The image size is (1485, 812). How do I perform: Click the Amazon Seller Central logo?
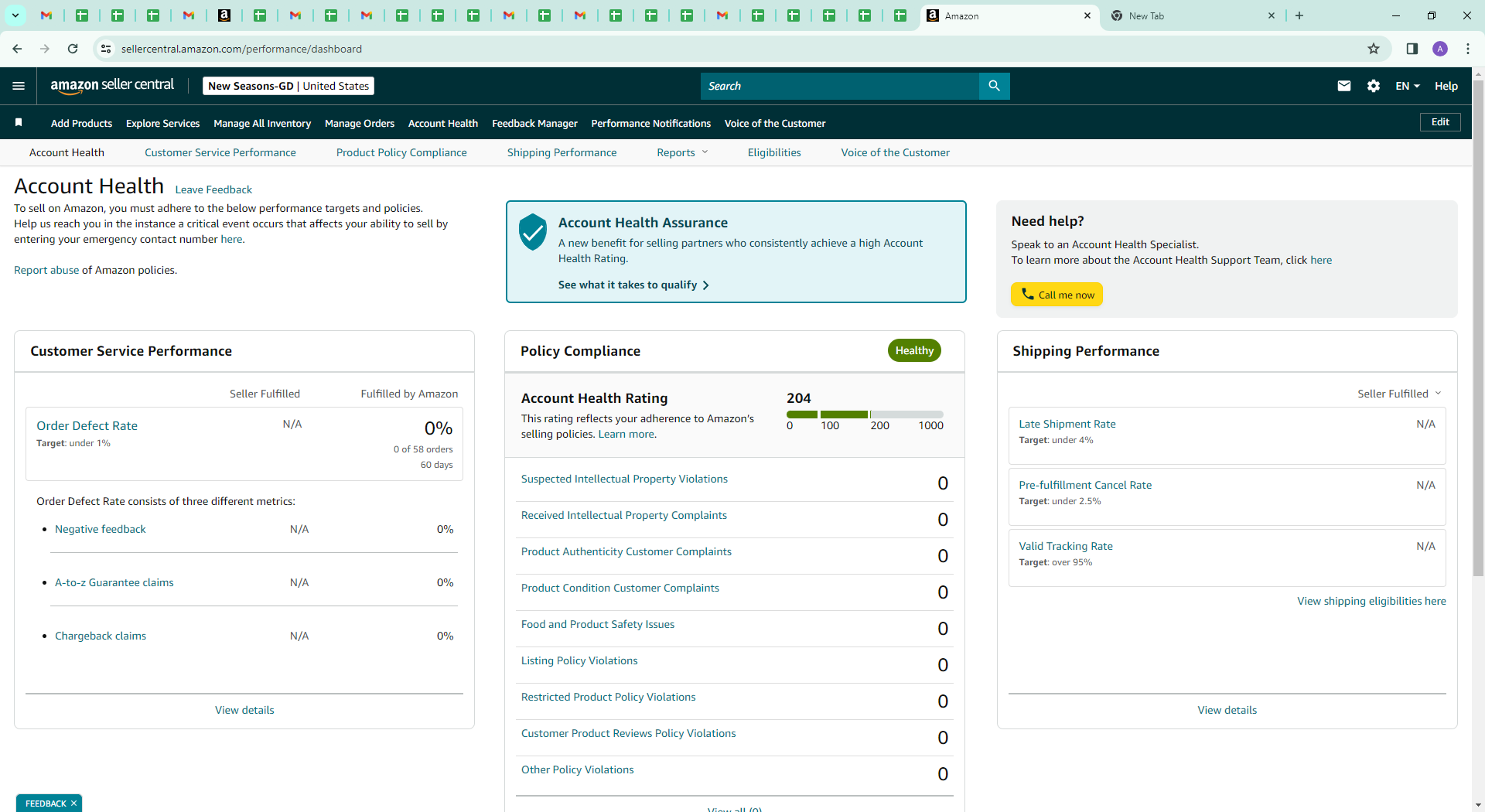coord(112,86)
